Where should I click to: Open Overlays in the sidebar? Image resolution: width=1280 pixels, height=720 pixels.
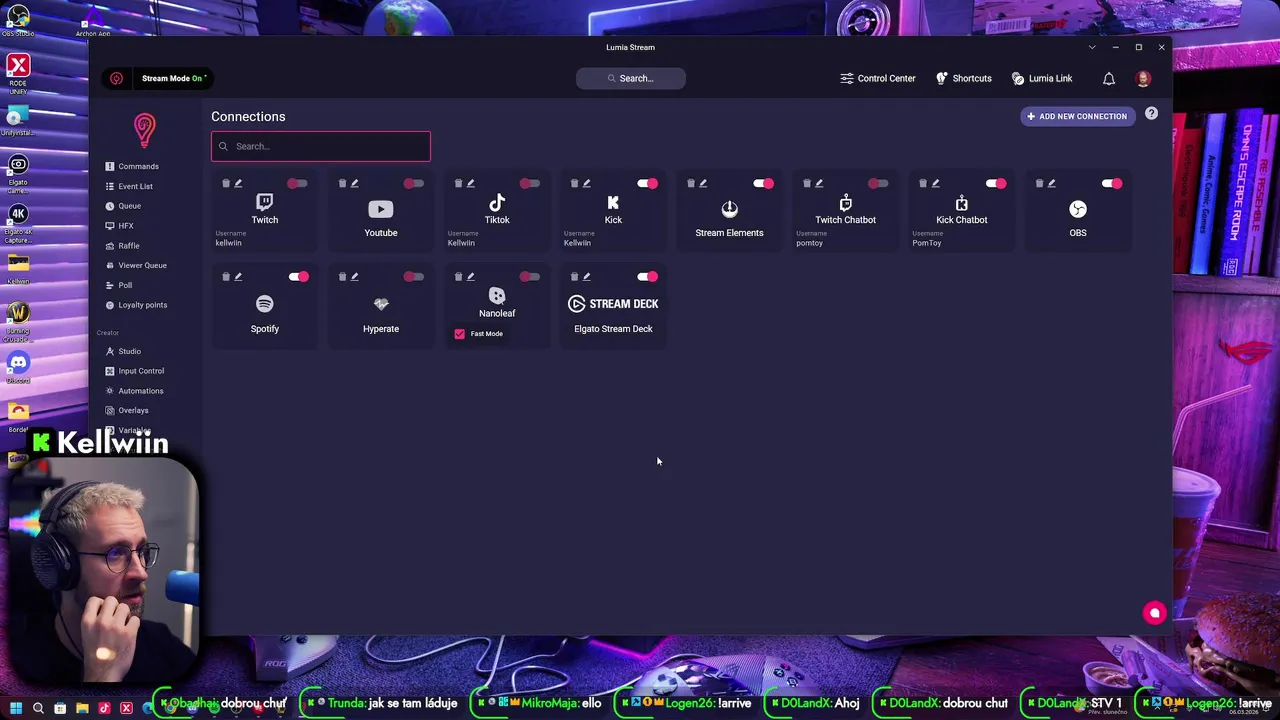127,410
